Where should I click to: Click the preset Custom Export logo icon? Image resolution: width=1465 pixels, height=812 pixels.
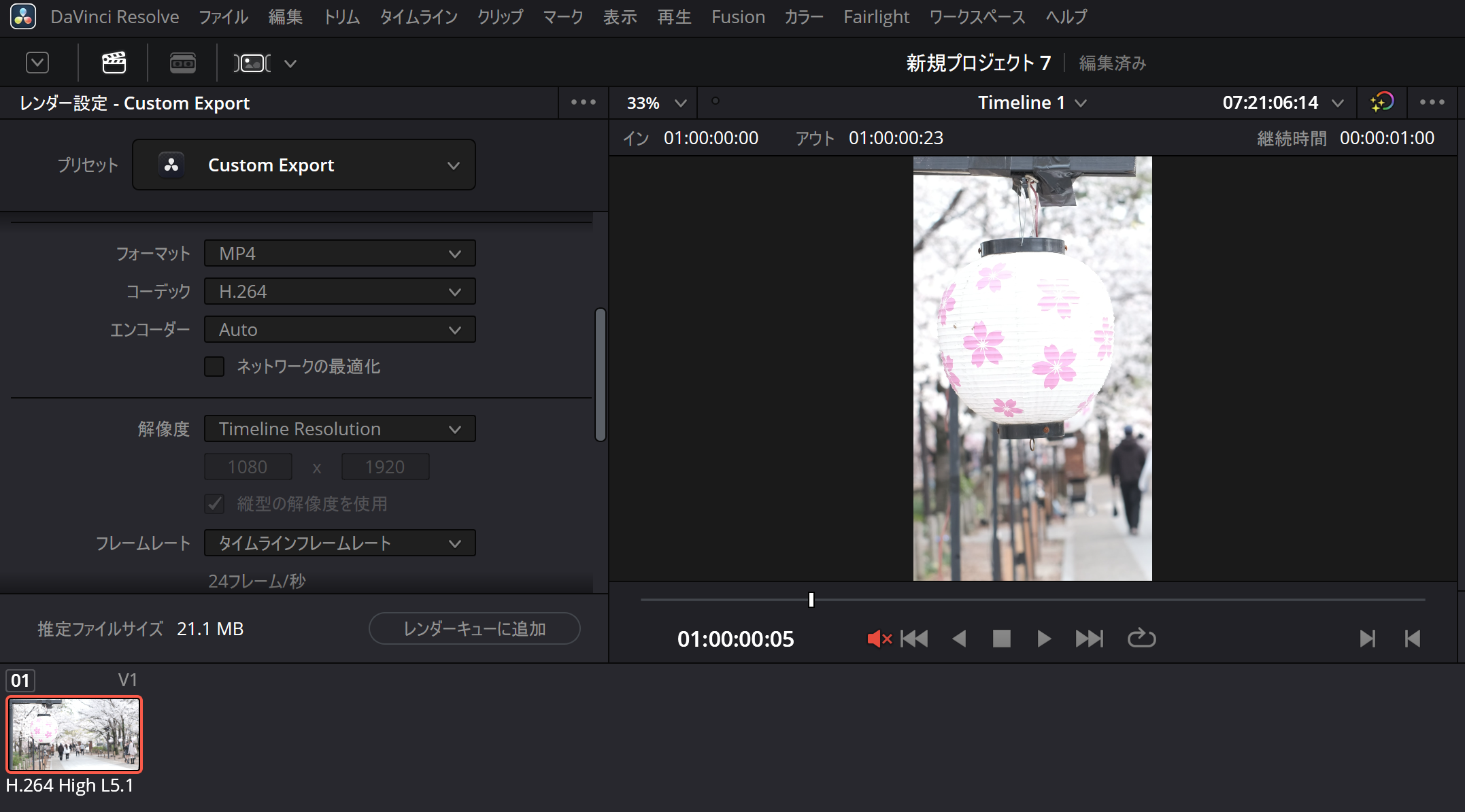click(x=171, y=165)
